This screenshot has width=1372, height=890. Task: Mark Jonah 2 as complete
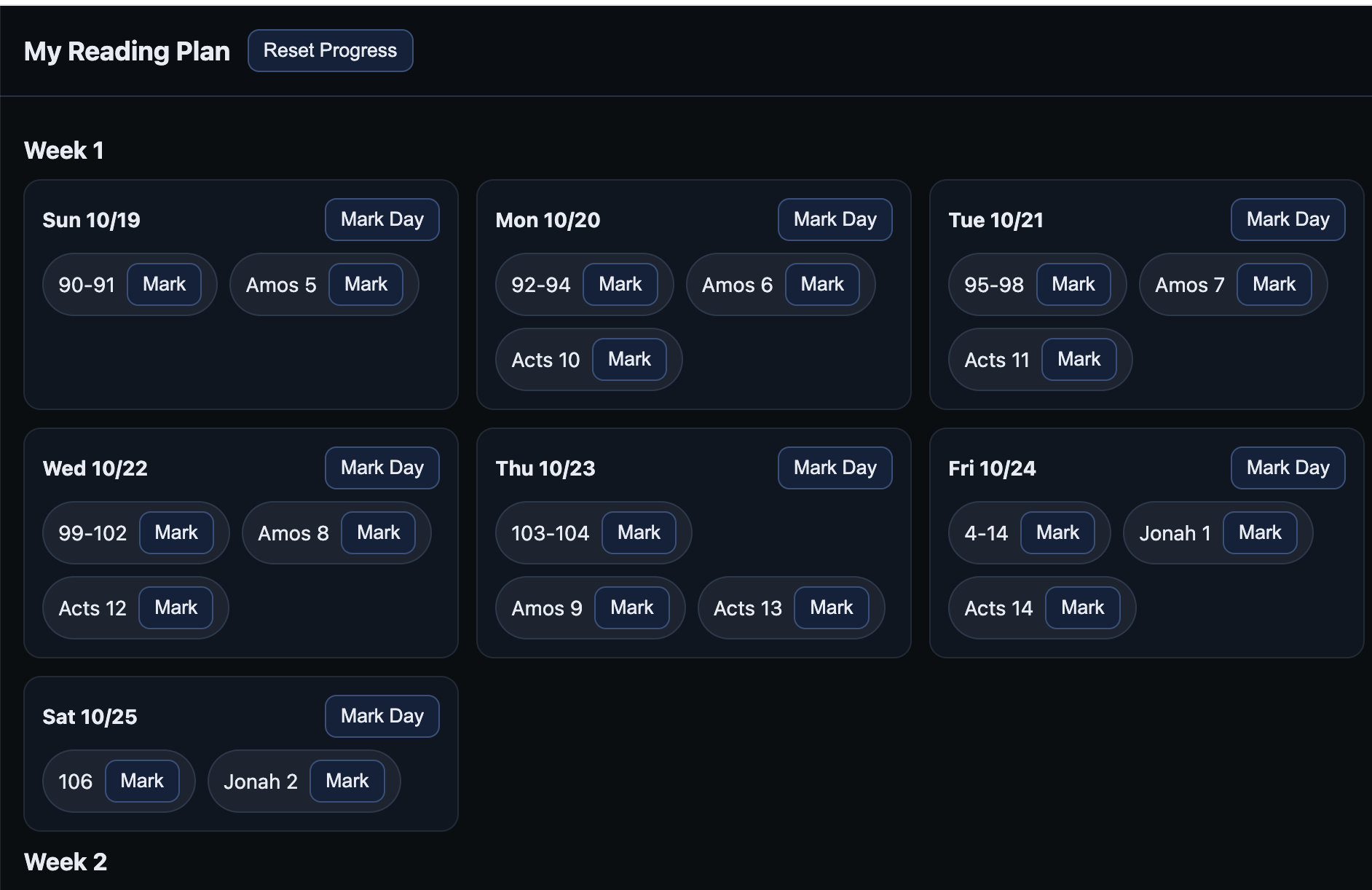tap(347, 781)
